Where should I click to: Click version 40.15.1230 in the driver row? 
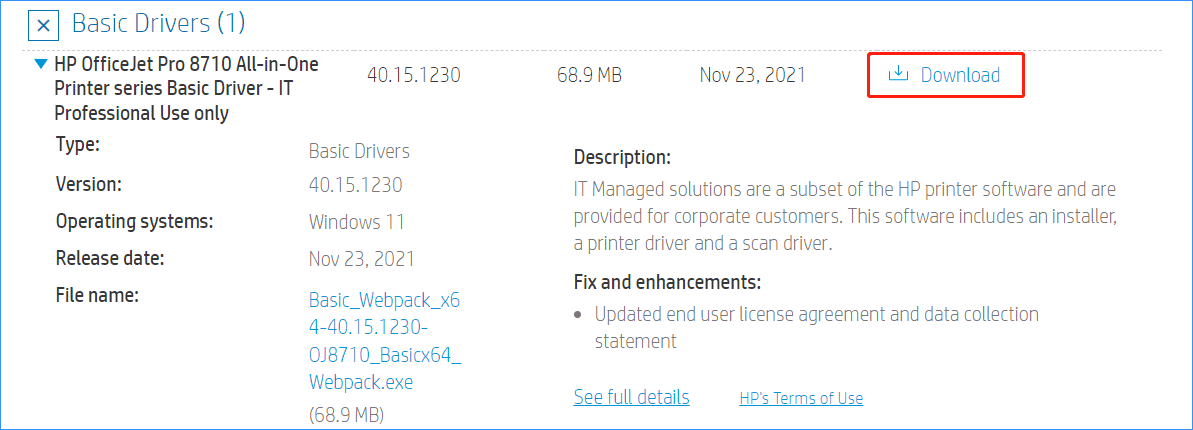(x=413, y=75)
